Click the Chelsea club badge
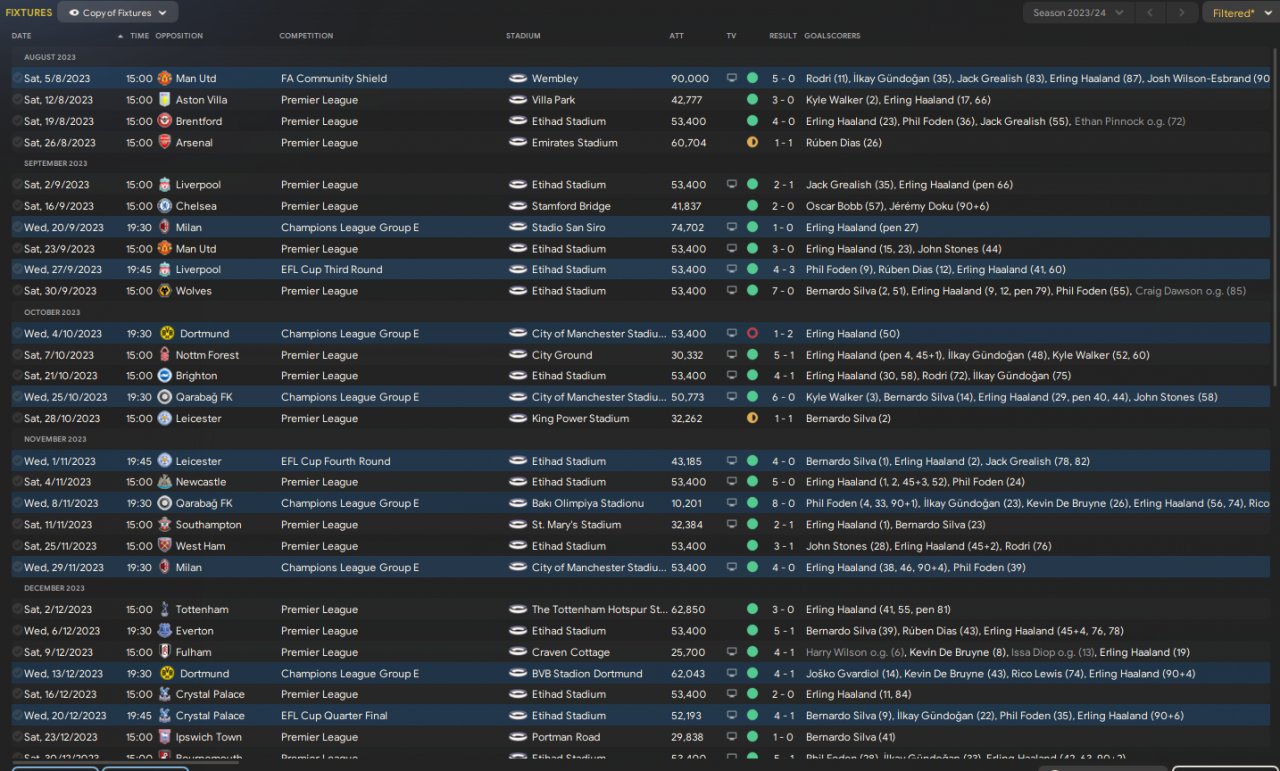Screen dimensions: 1280x771 pyautogui.click(x=164, y=207)
